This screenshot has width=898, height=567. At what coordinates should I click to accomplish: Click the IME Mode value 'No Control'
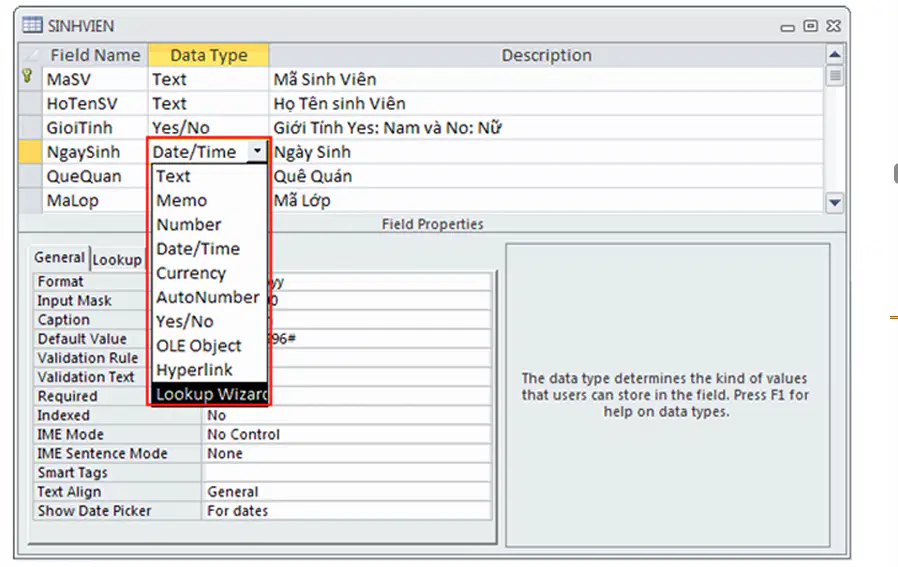[346, 434]
